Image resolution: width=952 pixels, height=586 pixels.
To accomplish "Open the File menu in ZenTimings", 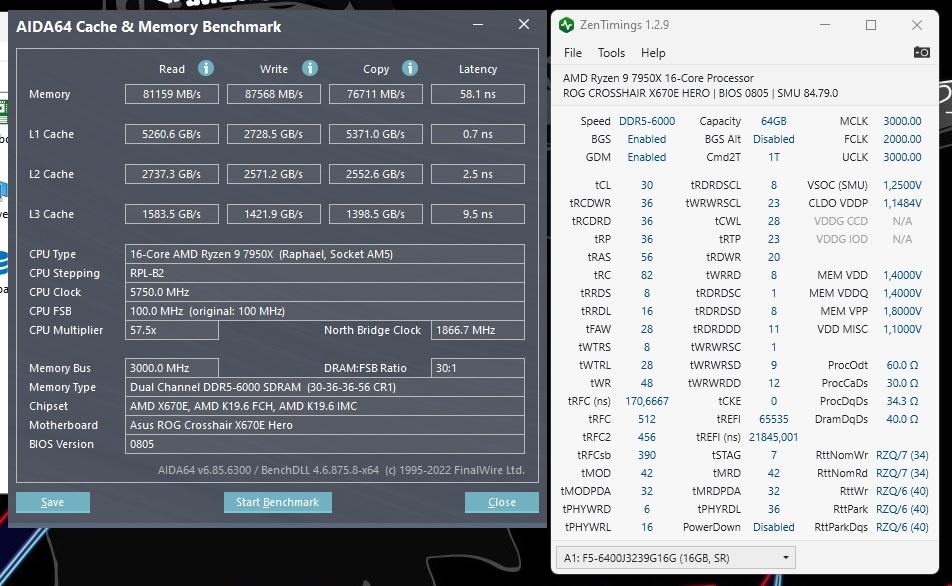I will 573,53.
